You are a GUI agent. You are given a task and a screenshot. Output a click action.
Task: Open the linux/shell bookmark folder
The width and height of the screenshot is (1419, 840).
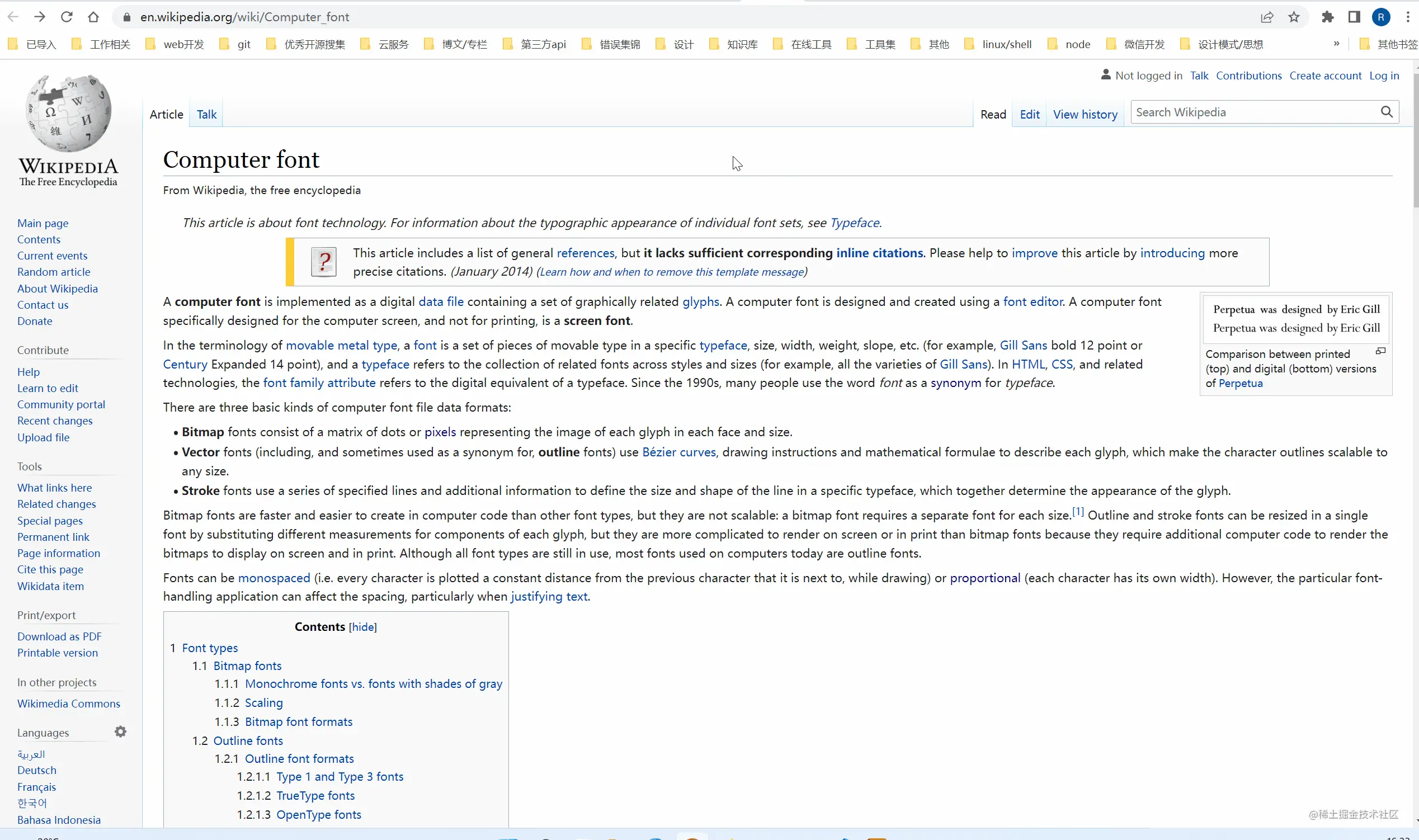click(998, 44)
